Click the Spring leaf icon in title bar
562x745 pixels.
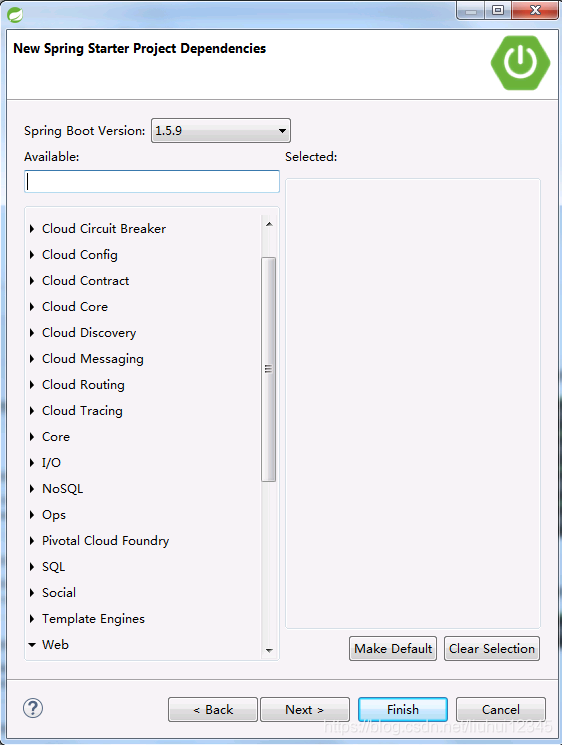pos(15,15)
